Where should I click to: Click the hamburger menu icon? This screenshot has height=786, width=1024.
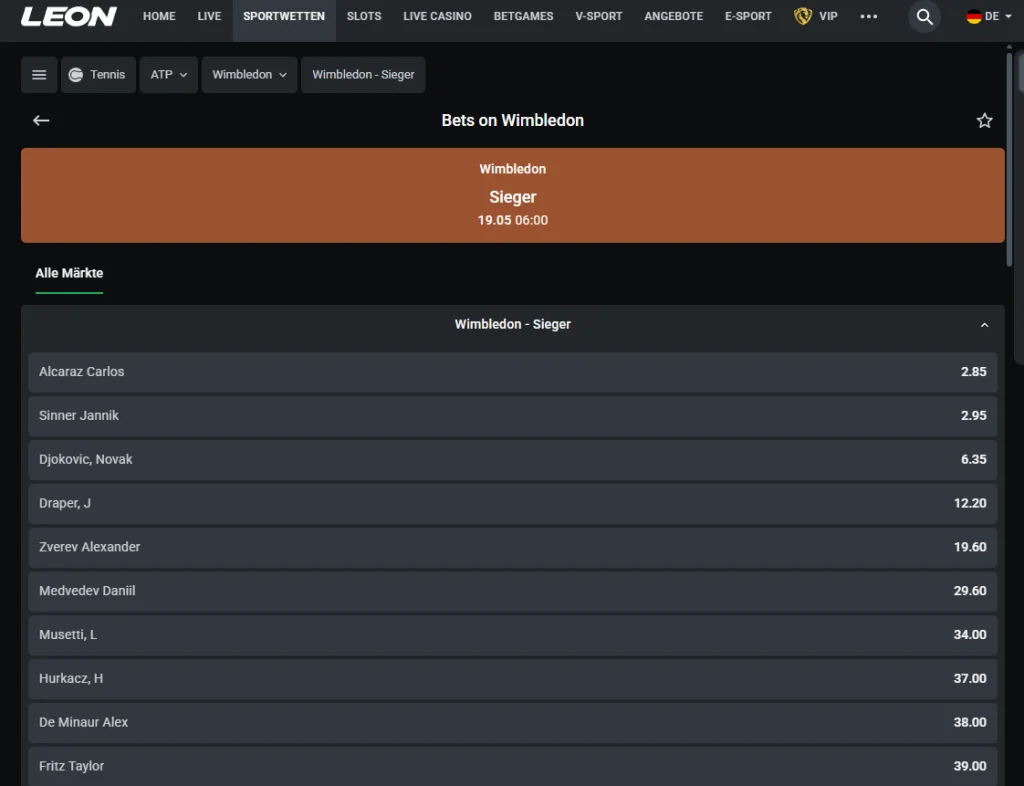point(39,75)
